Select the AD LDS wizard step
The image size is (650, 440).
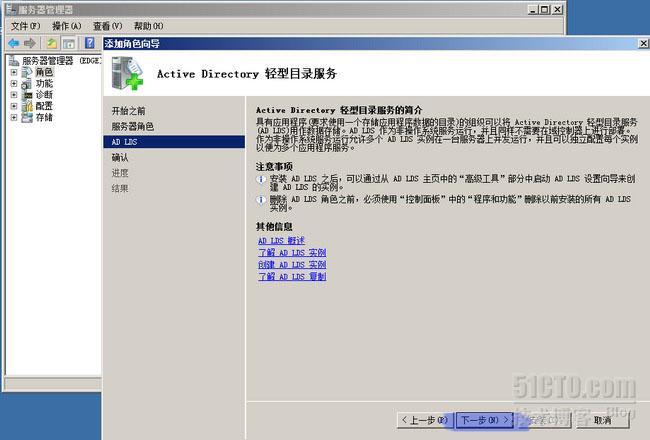click(174, 142)
